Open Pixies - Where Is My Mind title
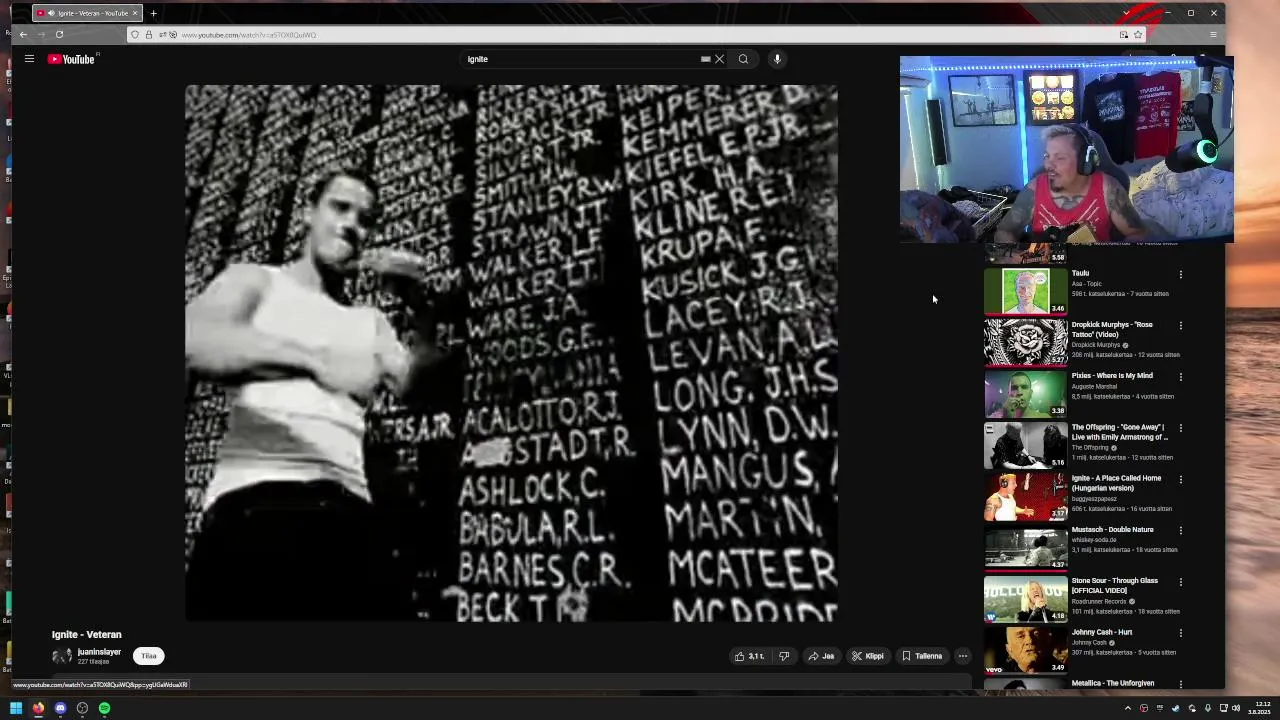The height and width of the screenshot is (720, 1280). click(1112, 376)
